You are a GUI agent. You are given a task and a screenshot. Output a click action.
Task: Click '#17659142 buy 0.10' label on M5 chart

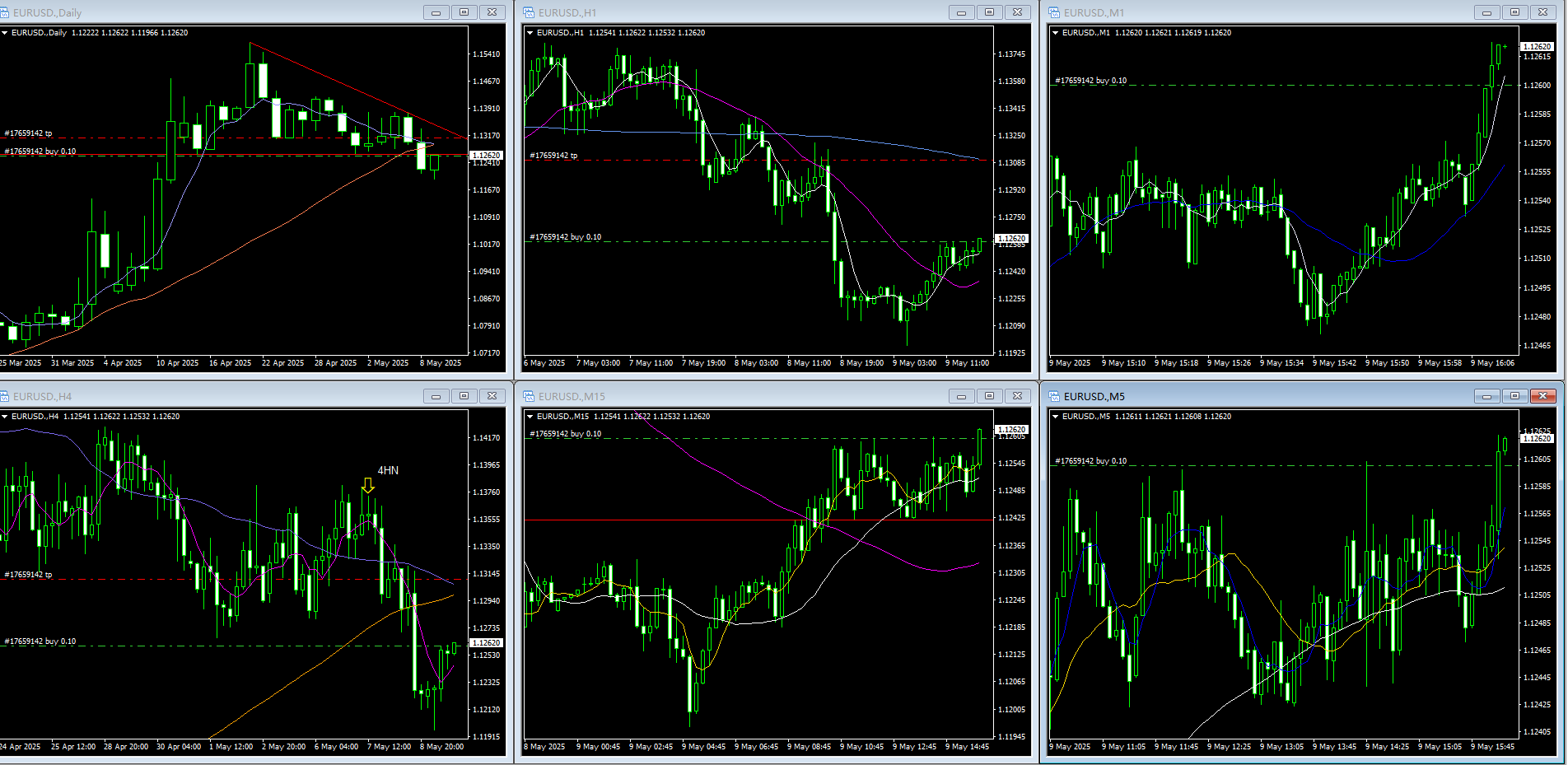pyautogui.click(x=1091, y=461)
